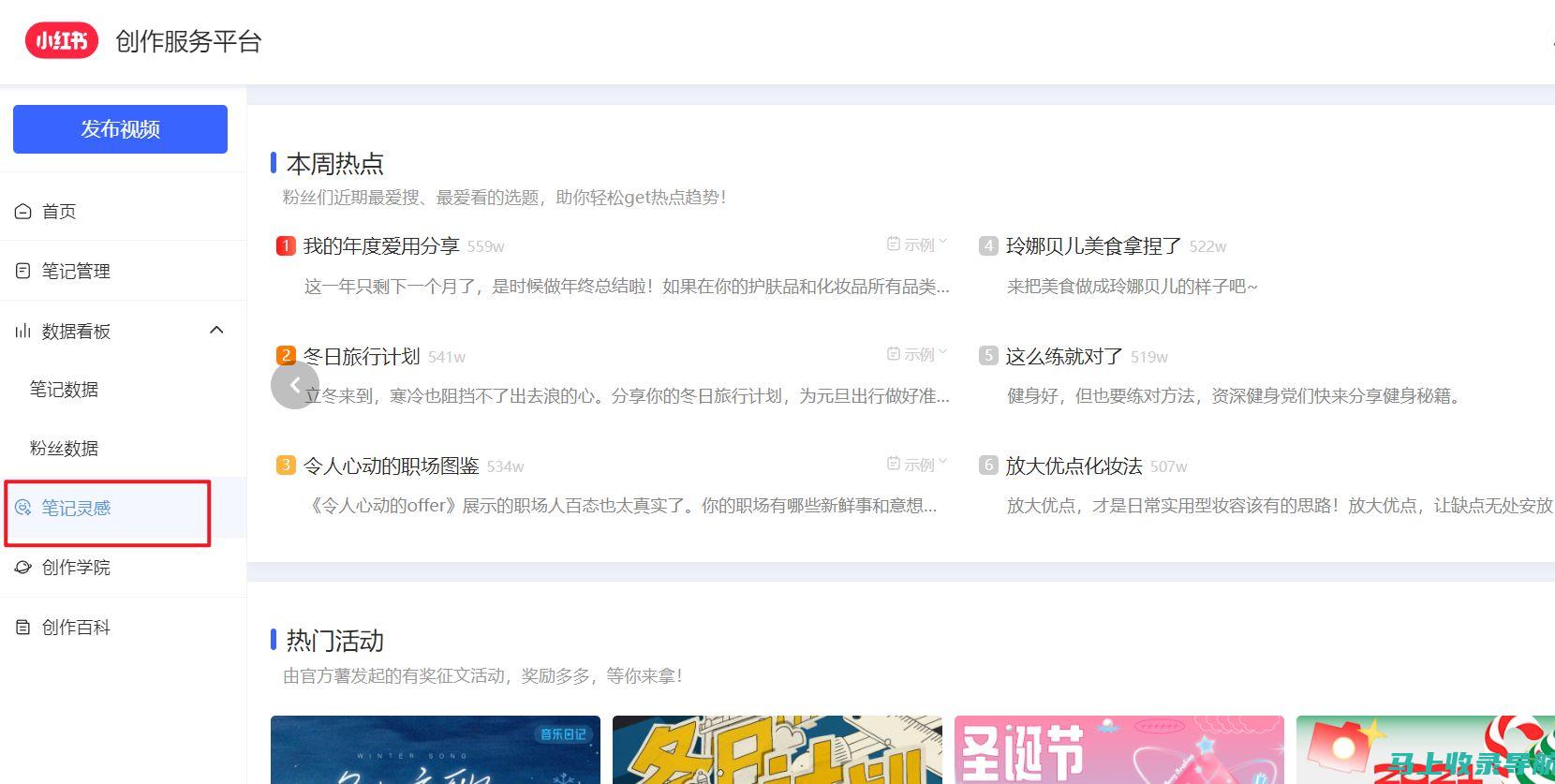
Task: Click the document icon beside 创作百科
Action: point(22,628)
